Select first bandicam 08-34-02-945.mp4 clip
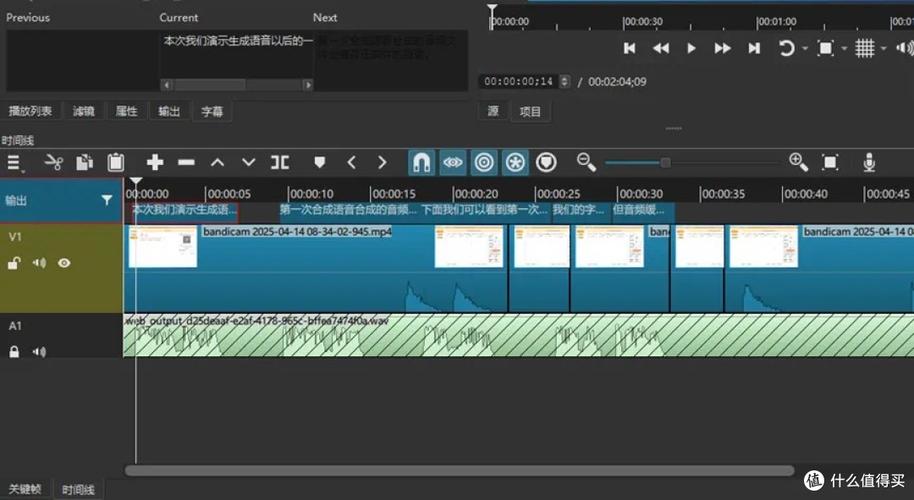The width and height of the screenshot is (914, 500). [x=316, y=268]
